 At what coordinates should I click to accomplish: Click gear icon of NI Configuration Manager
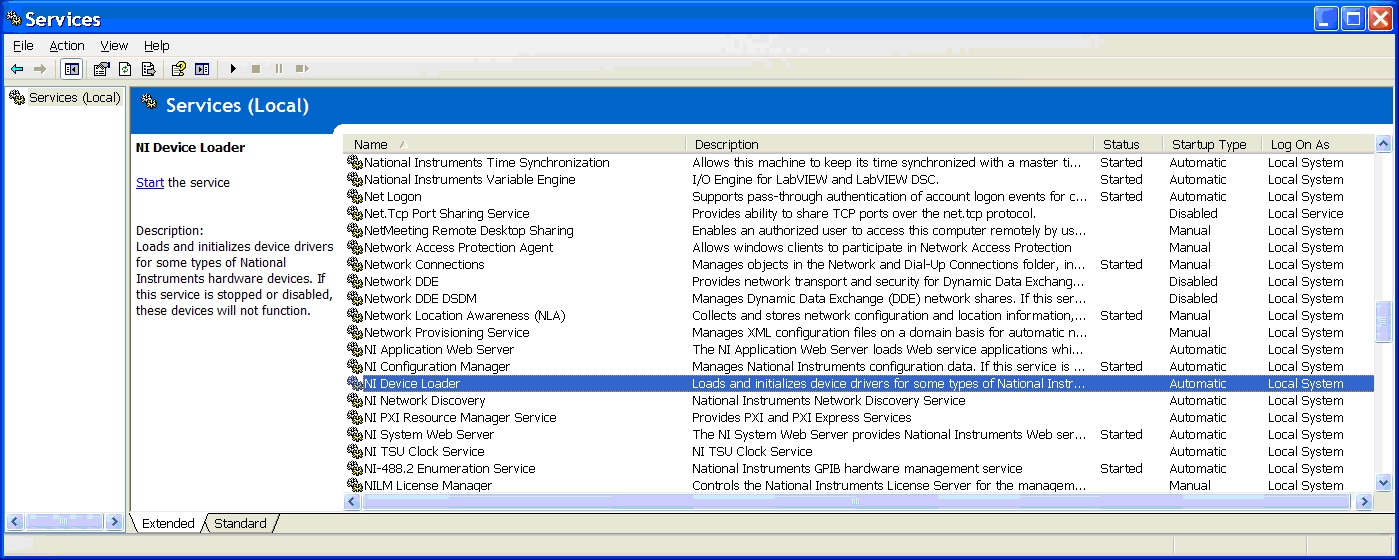tap(355, 367)
